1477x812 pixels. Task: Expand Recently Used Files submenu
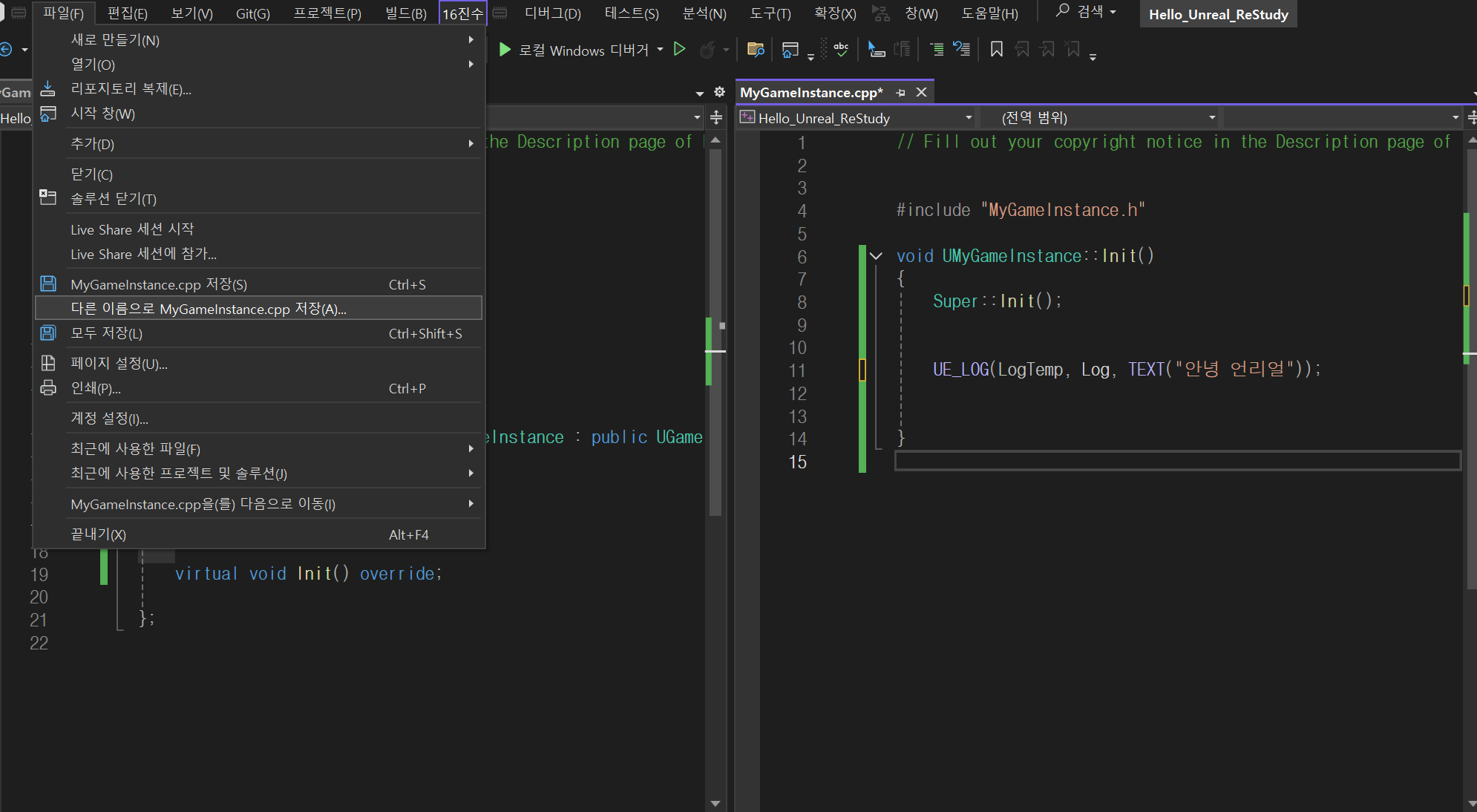(x=135, y=448)
